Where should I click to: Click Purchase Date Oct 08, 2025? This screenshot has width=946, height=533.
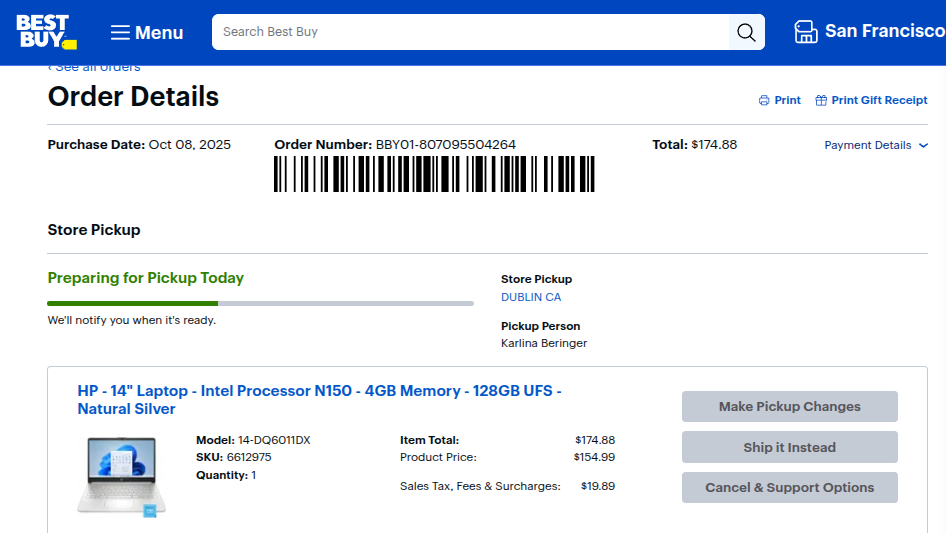139,145
